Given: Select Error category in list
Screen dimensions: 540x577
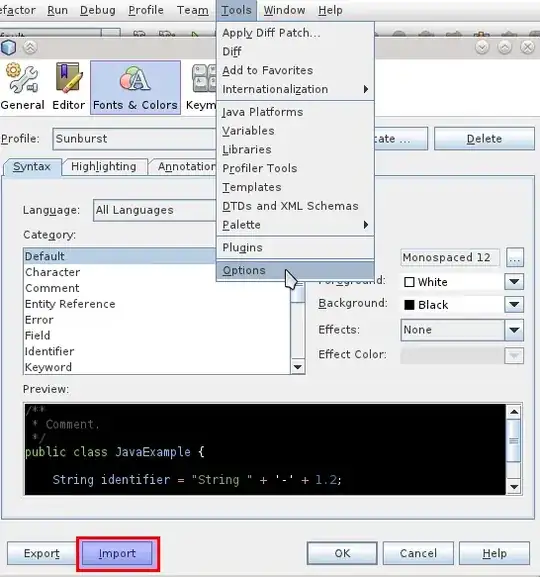Looking at the screenshot, I should pos(157,320).
